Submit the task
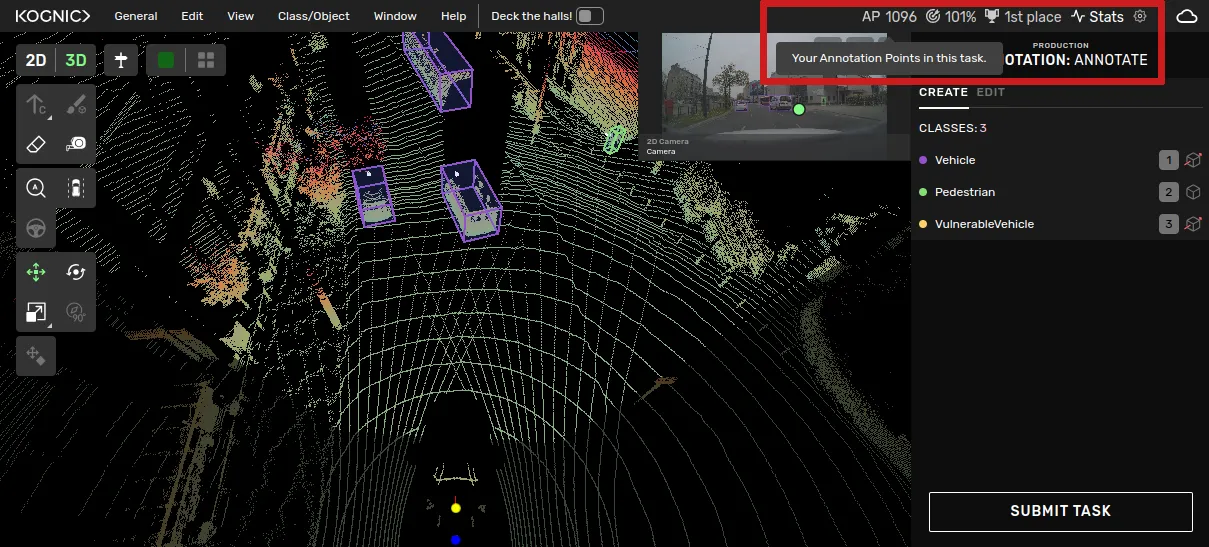 point(1060,511)
